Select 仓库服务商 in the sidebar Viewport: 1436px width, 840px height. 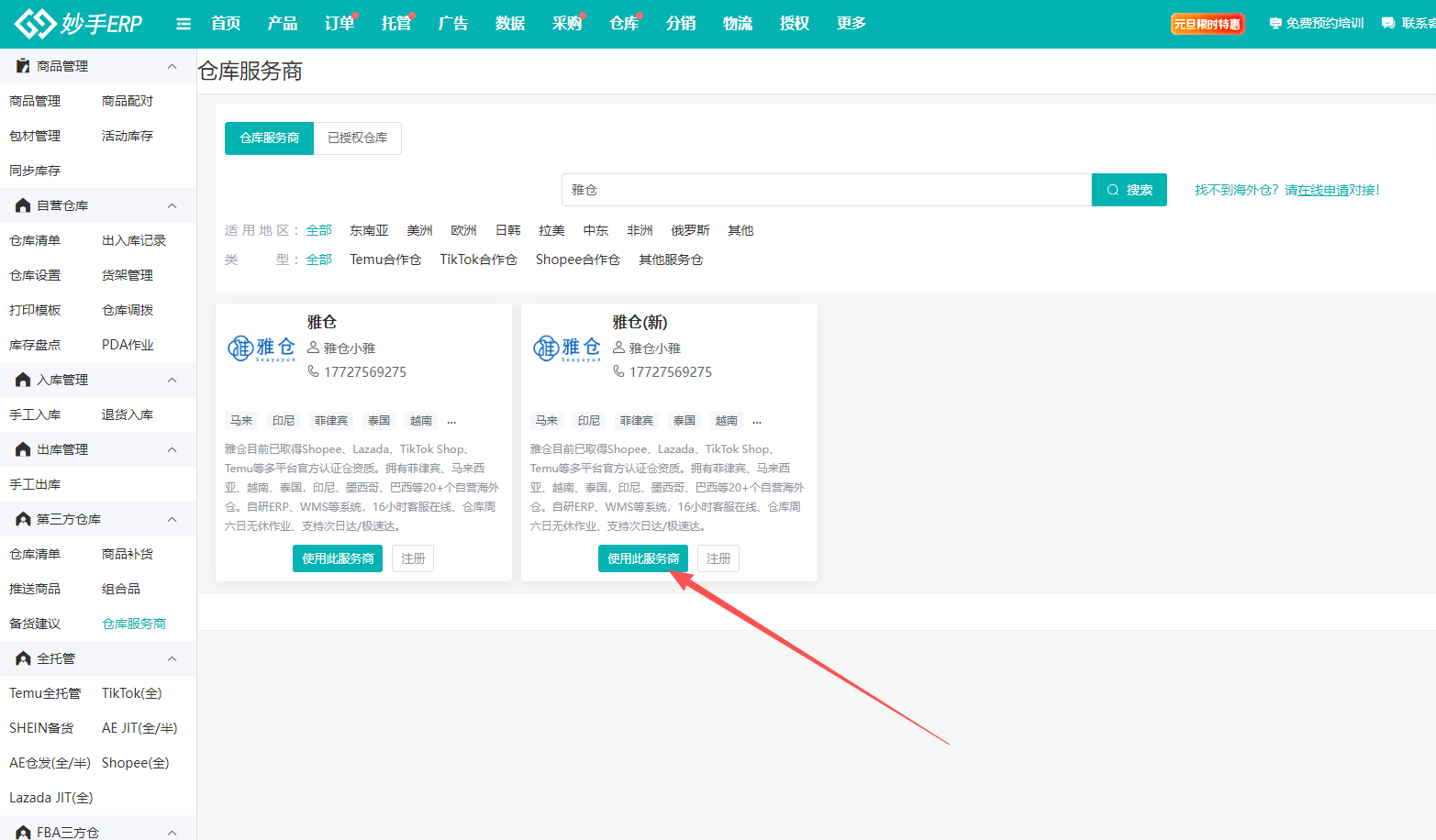pos(134,624)
